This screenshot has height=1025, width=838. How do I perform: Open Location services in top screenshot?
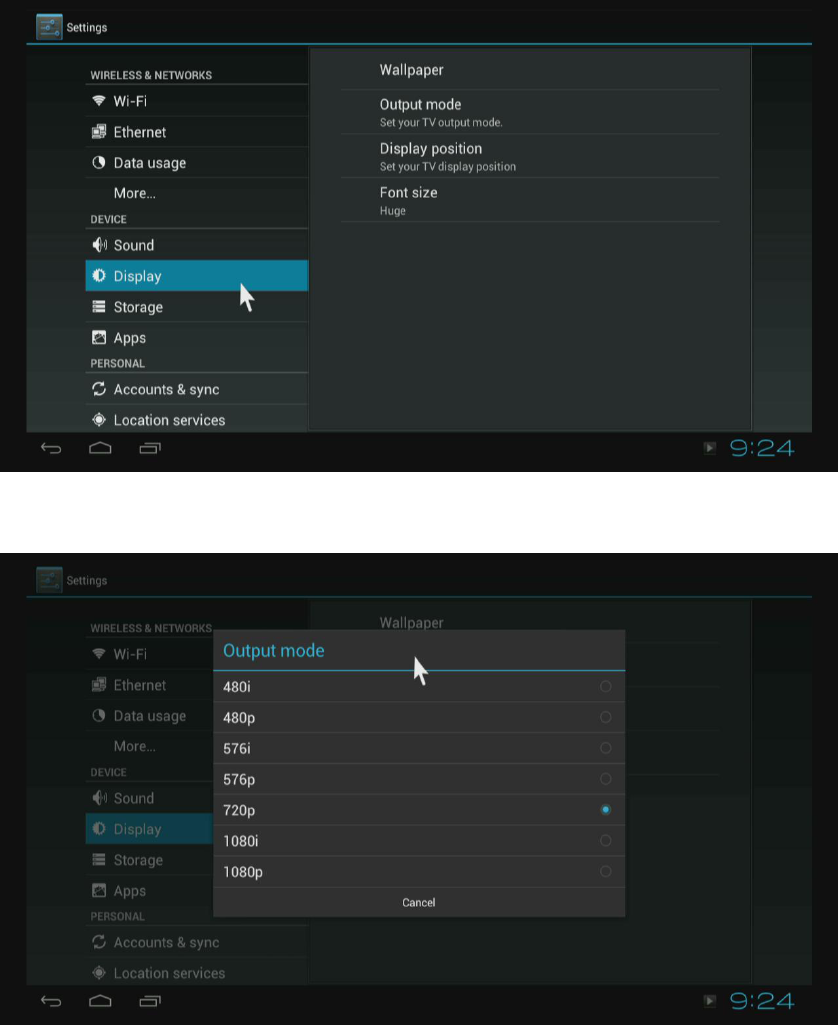point(197,420)
